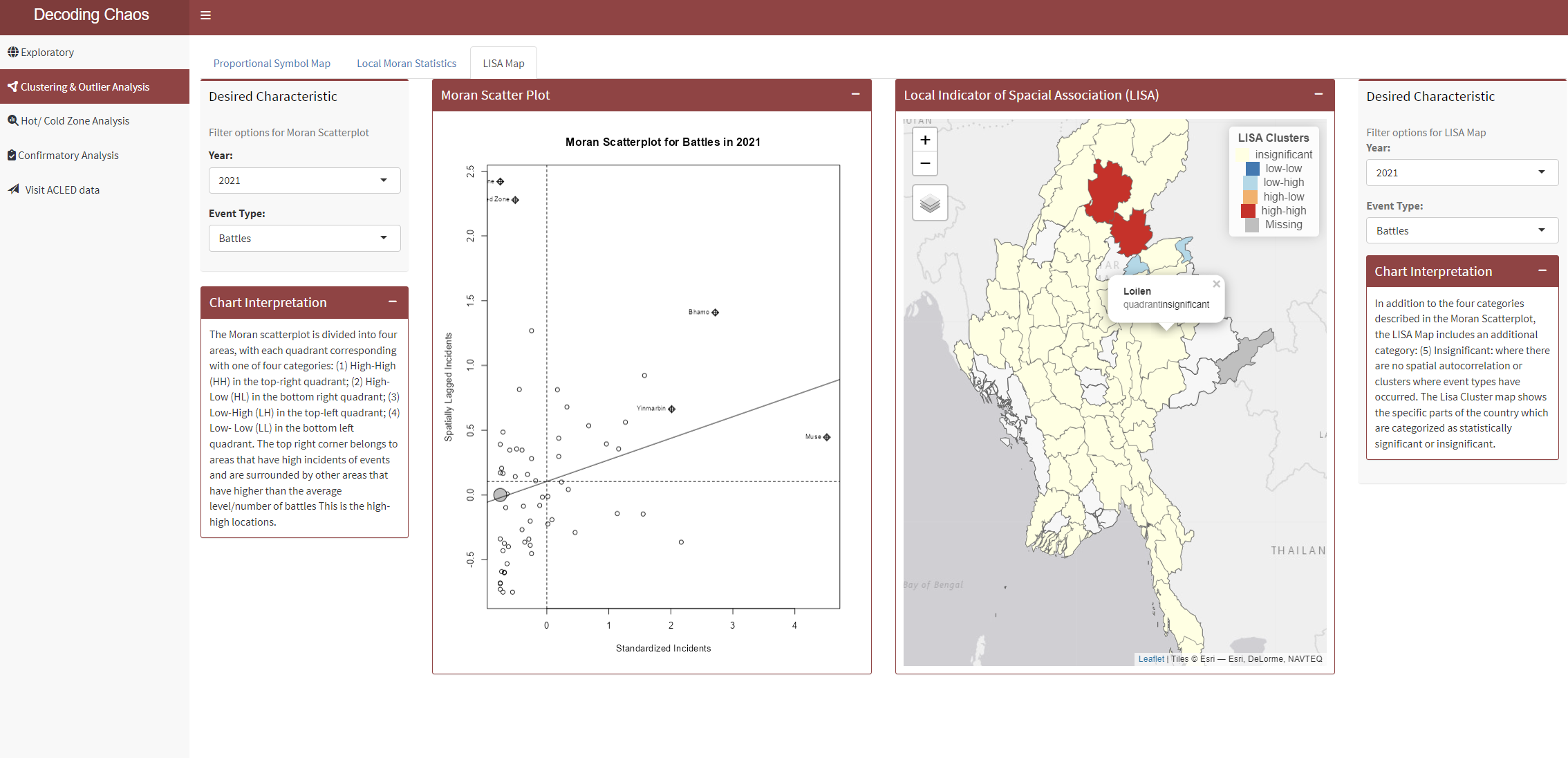1568x758 pixels.
Task: Toggle the sidebar hamburger menu
Action: click(x=205, y=15)
